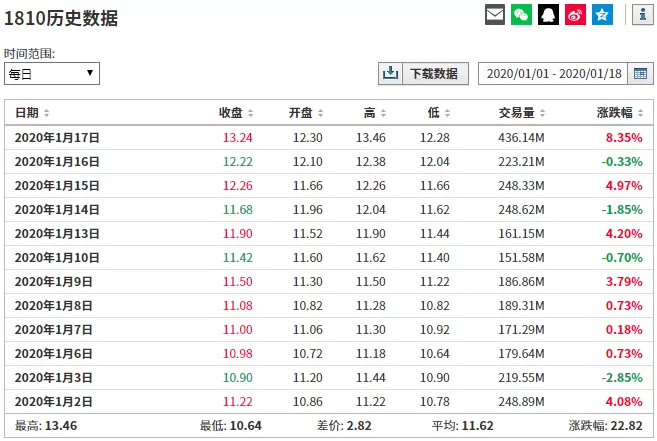The width and height of the screenshot is (657, 441).
Task: Sort table by 收盘 column
Action: click(235, 113)
